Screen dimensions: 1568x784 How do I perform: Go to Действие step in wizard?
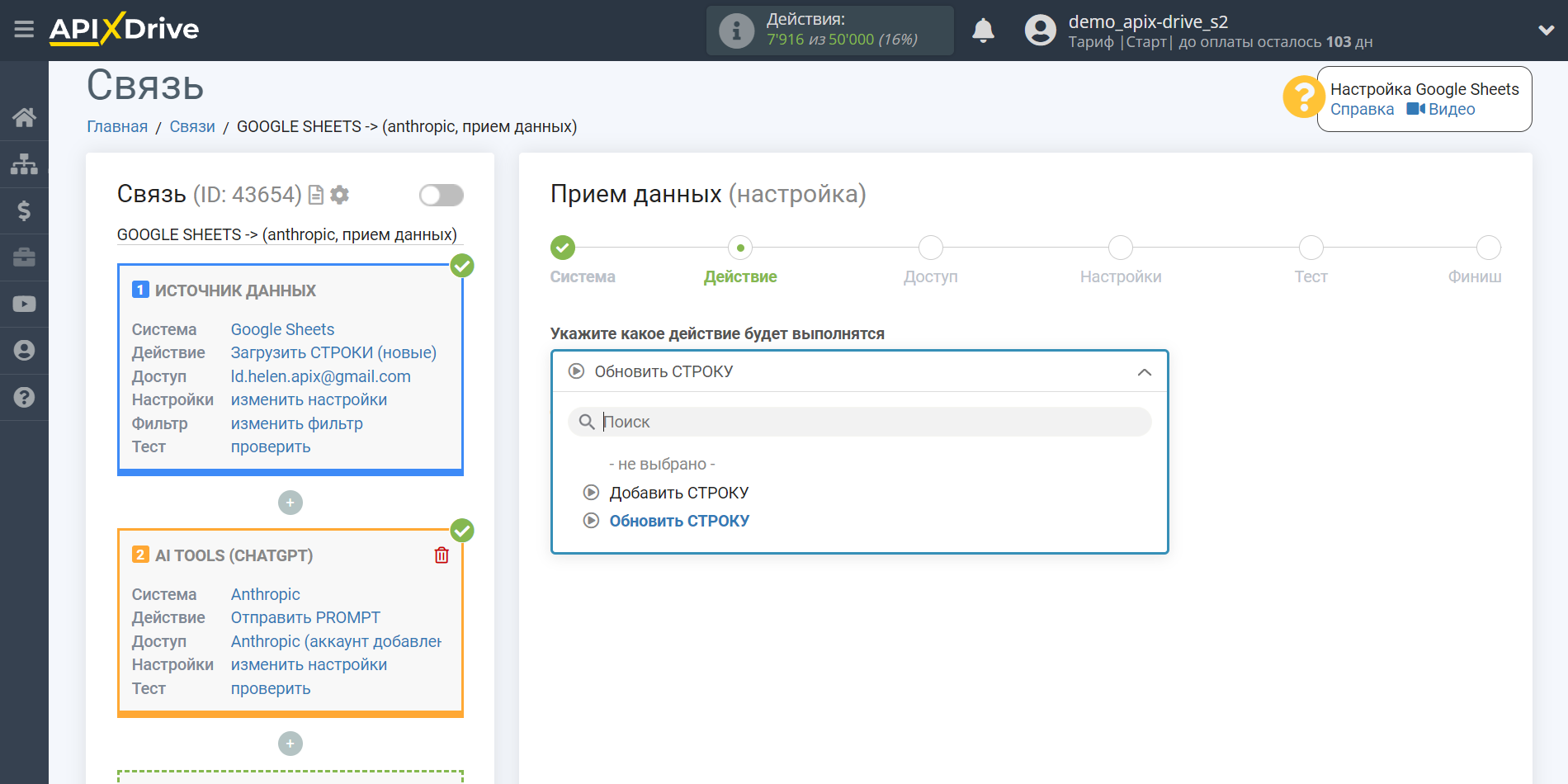[x=740, y=248]
